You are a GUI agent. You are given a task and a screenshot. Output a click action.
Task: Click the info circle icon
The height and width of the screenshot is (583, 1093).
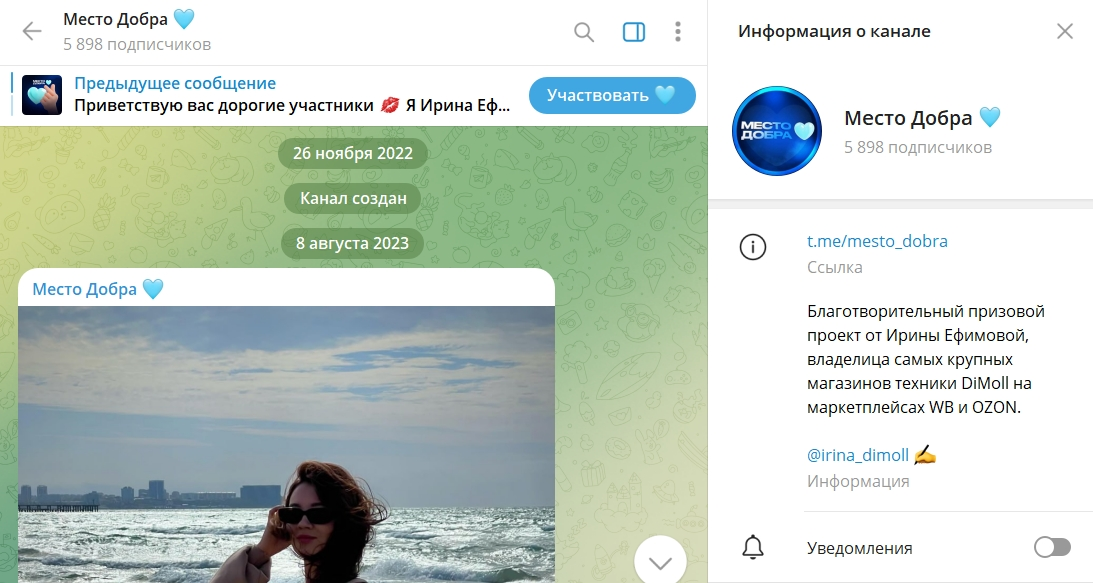(x=753, y=247)
